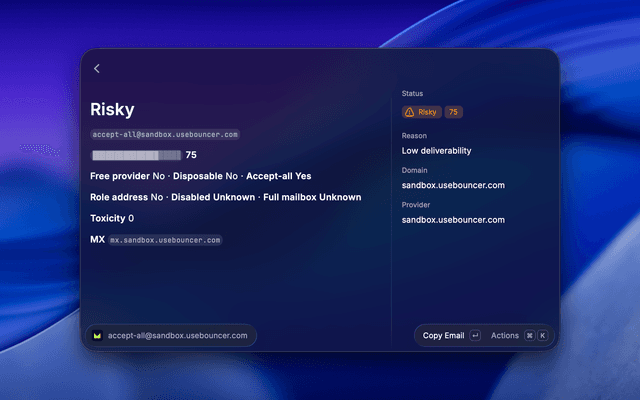
Task: Click the Enter key icon beside Copy Email
Action: [475, 336]
